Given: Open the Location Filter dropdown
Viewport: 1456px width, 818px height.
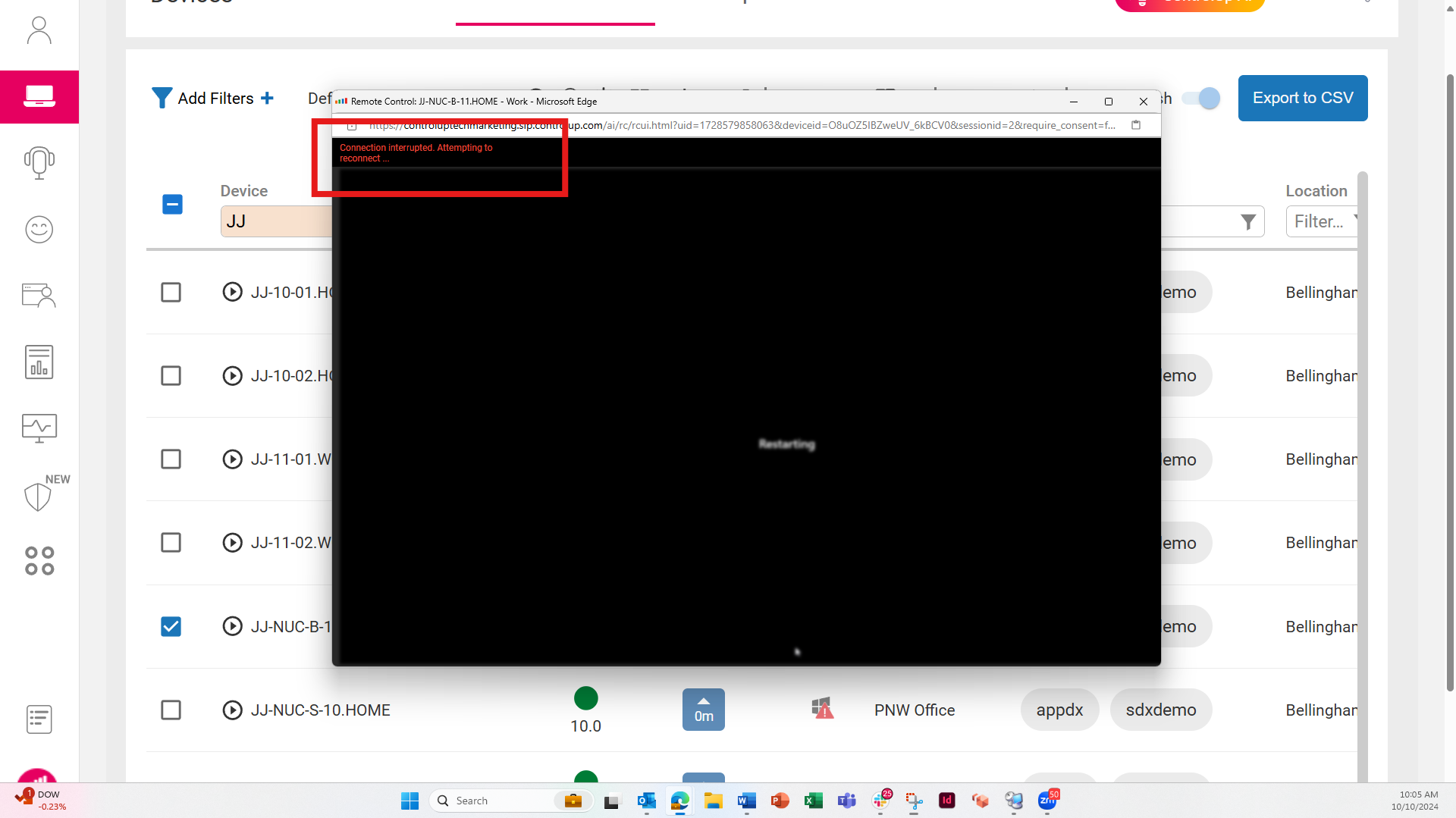Looking at the screenshot, I should 1321,221.
